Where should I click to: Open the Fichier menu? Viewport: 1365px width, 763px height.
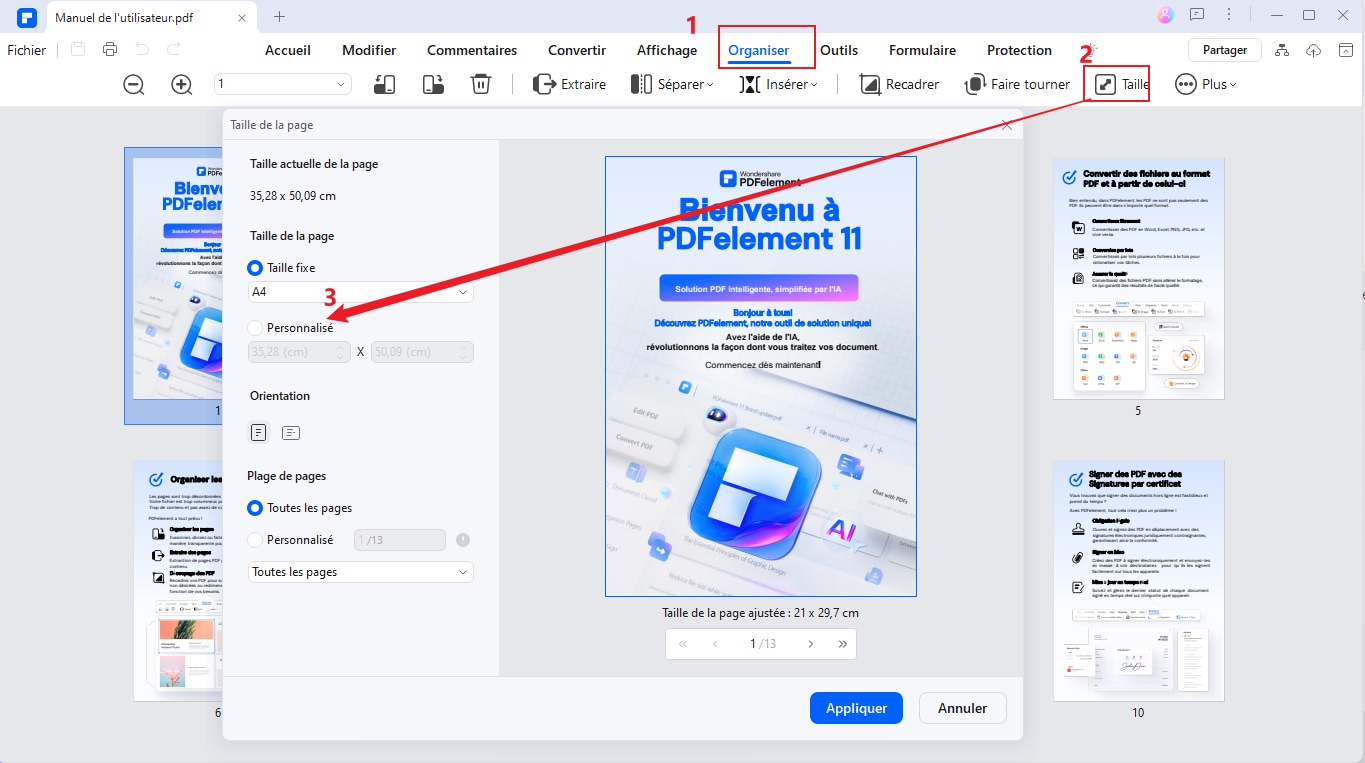coord(27,50)
